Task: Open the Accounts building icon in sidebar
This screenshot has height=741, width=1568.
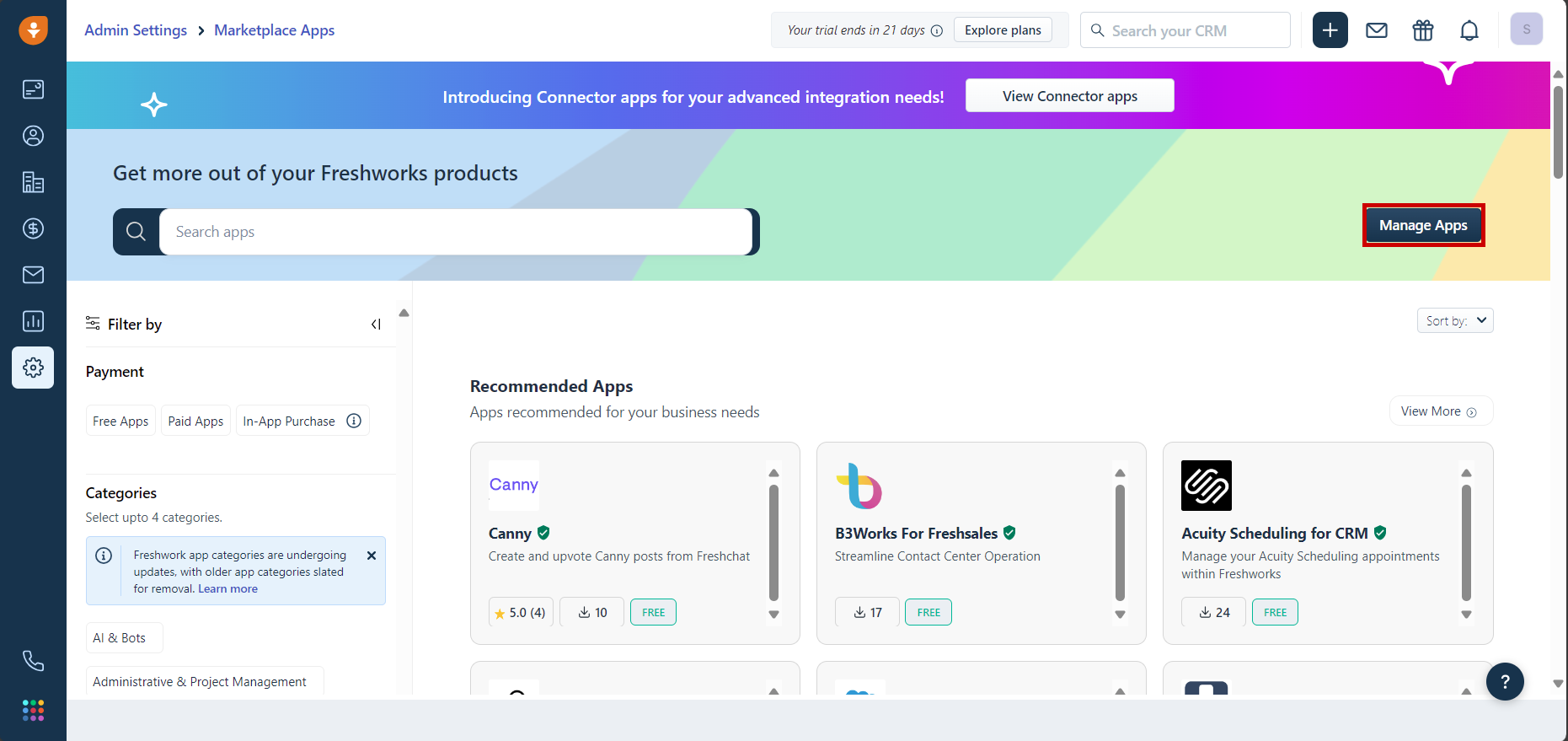Action: tap(33, 182)
